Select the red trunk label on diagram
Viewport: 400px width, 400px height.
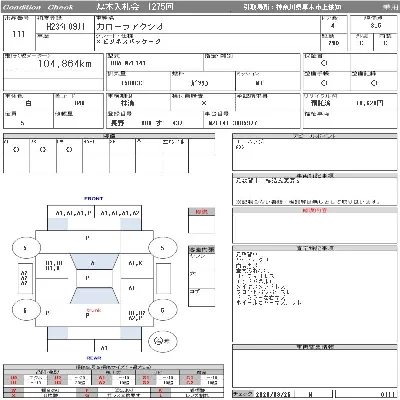click(x=94, y=310)
